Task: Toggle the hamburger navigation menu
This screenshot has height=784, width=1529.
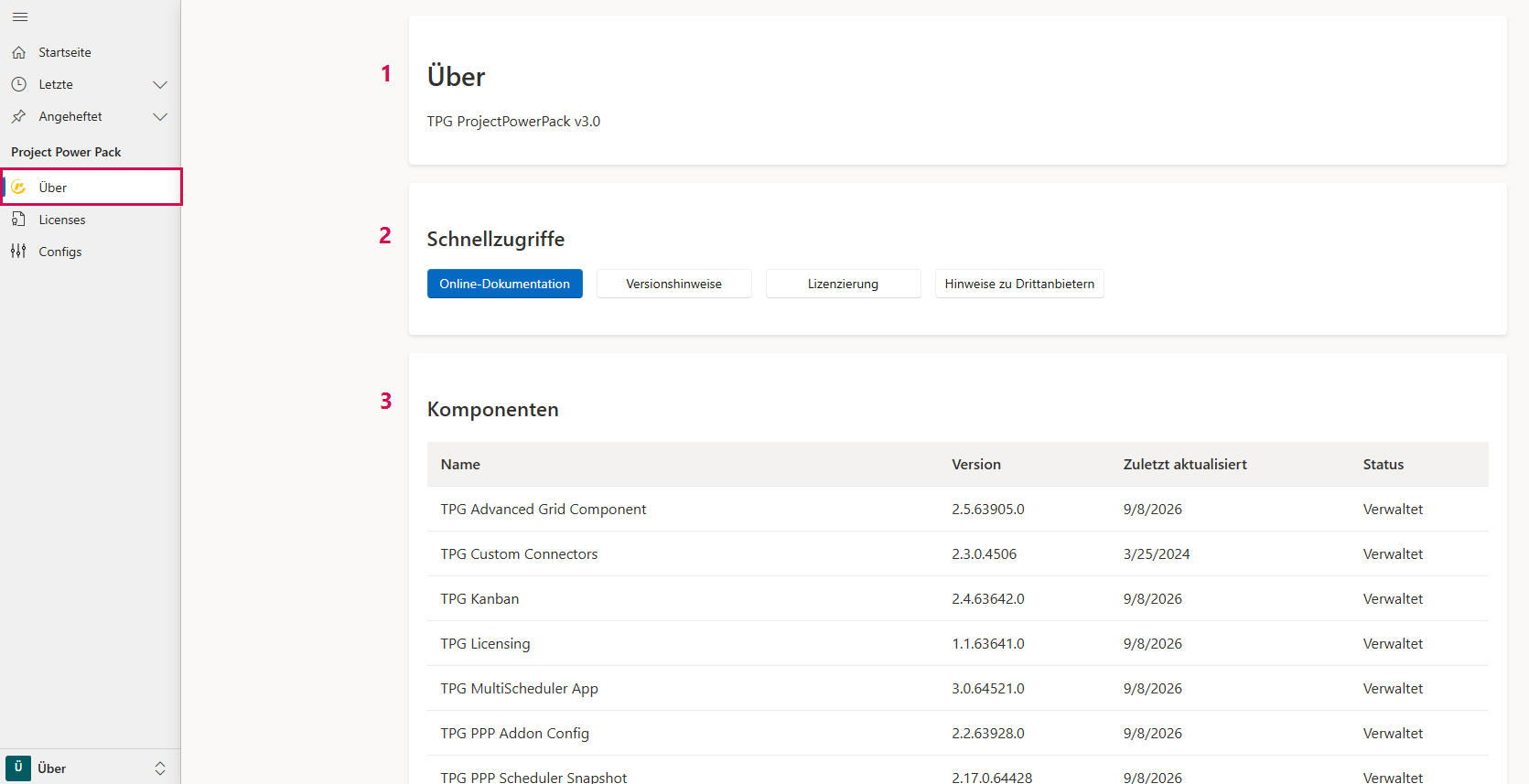Action: [20, 17]
